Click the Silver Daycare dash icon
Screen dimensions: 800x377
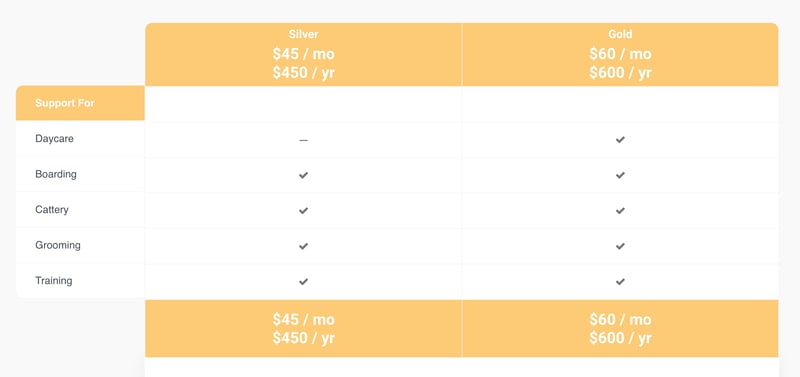tap(304, 140)
